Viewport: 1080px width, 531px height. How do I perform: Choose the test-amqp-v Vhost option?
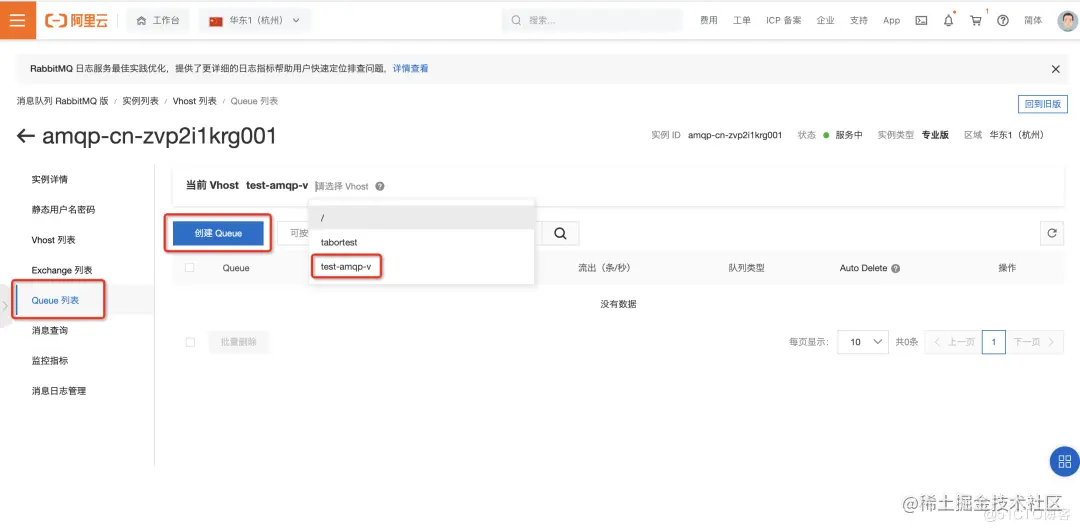coord(422,267)
